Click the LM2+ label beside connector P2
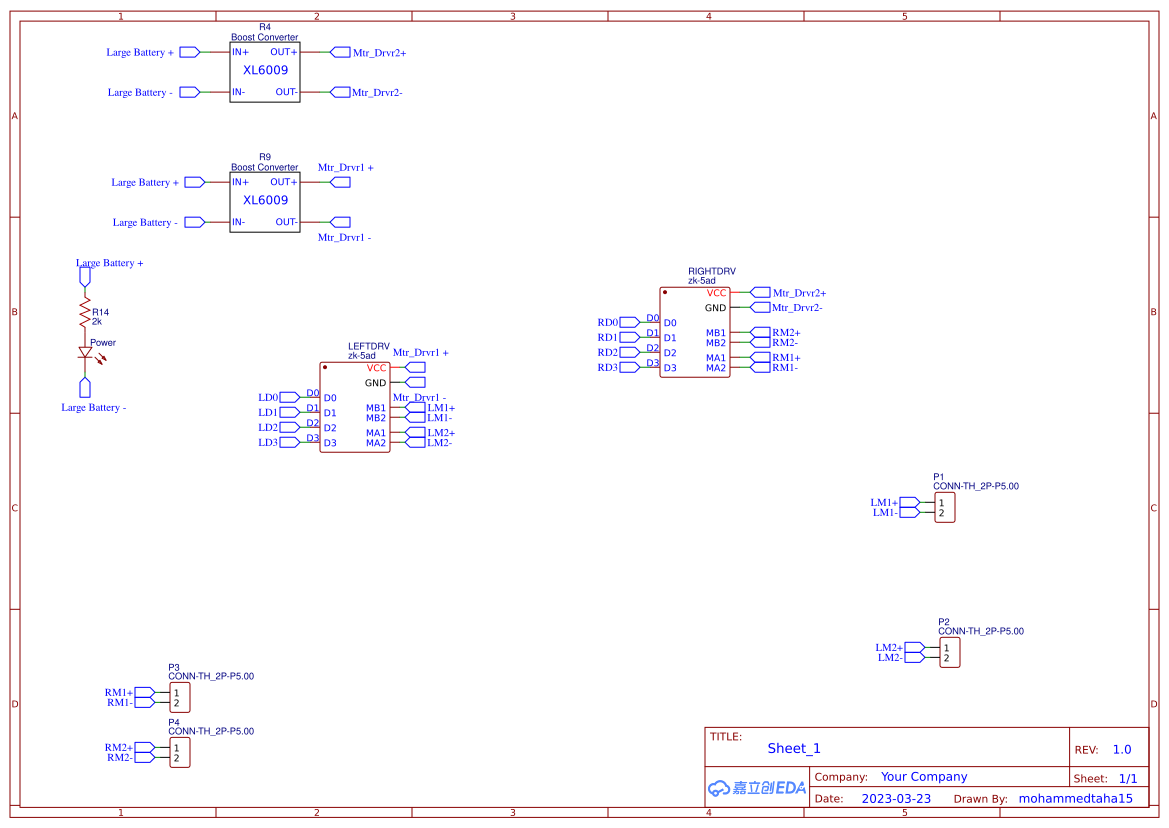Screen dimensions: 1169x828 889,648
